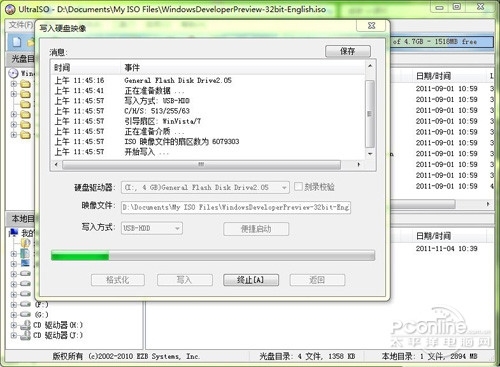Select the 11:45:41 正在准备数据 log row

tap(208, 91)
